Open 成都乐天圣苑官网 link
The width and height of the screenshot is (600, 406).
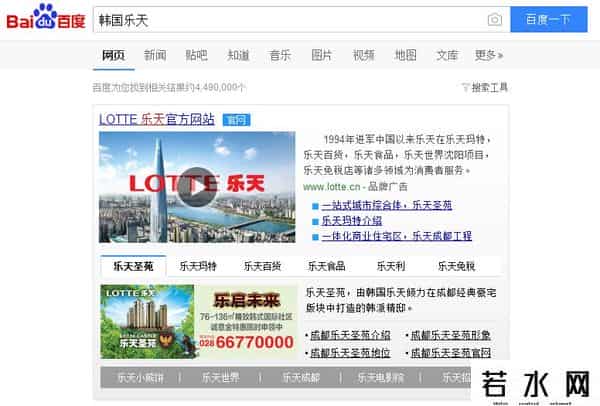[450, 353]
